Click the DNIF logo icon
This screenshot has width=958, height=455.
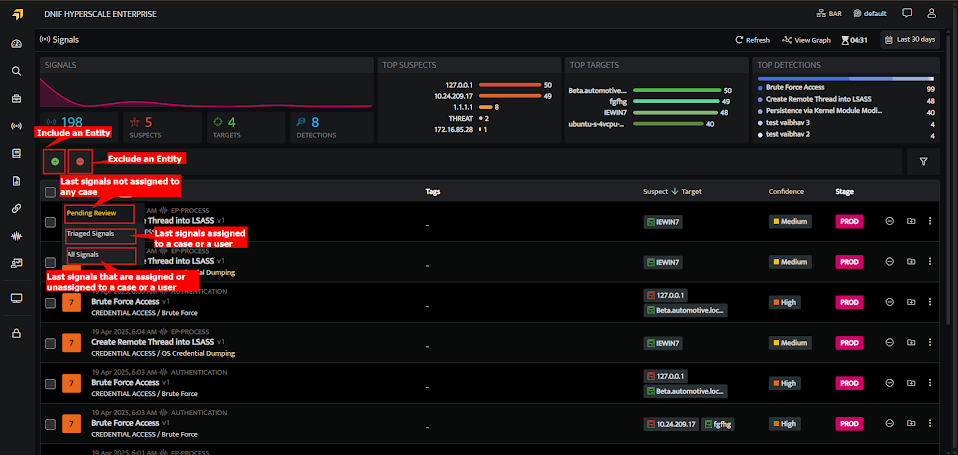pos(17,14)
